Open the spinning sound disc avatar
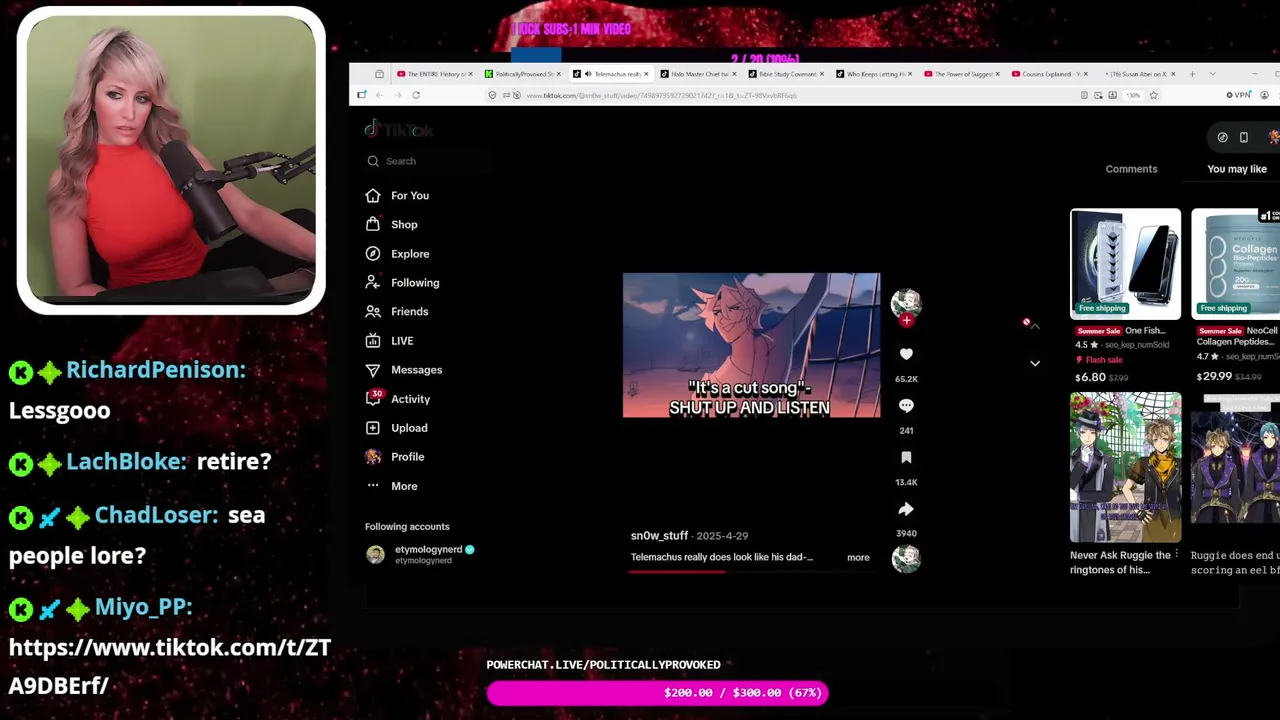This screenshot has height=720, width=1280. pyautogui.click(x=906, y=558)
